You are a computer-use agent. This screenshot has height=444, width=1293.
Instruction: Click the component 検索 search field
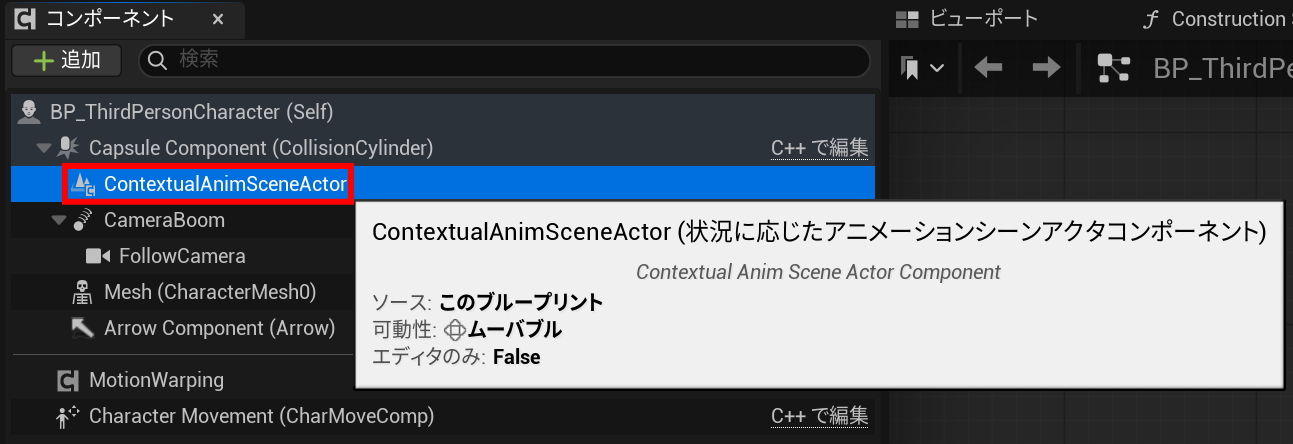505,60
